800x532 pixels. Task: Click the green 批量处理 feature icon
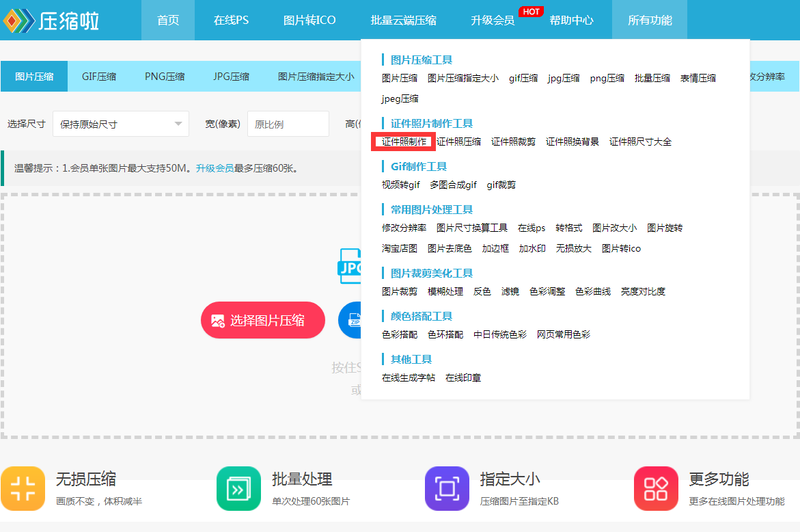point(238,488)
